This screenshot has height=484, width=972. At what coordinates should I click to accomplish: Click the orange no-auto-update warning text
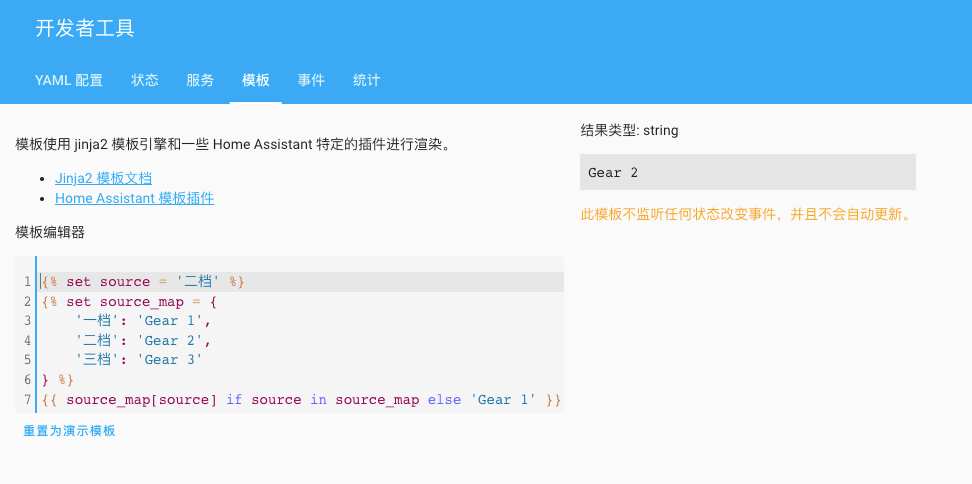pyautogui.click(x=746, y=214)
